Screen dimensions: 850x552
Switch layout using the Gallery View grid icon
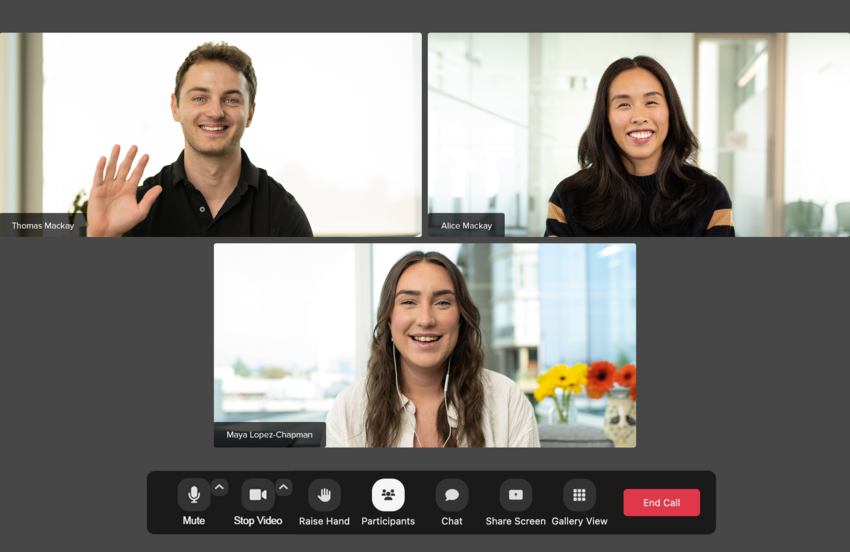[x=579, y=495]
